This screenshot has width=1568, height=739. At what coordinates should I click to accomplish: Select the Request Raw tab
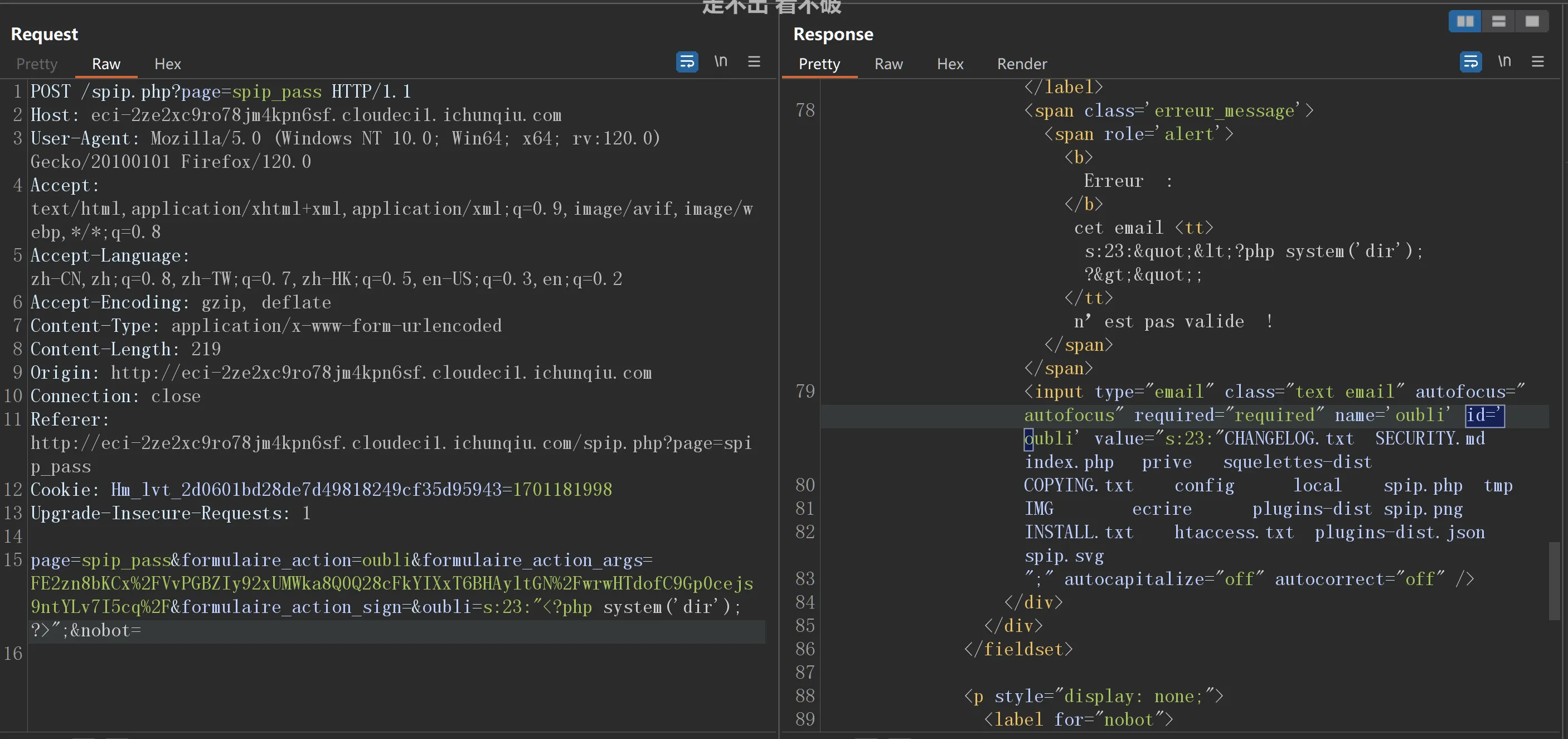pyautogui.click(x=106, y=64)
